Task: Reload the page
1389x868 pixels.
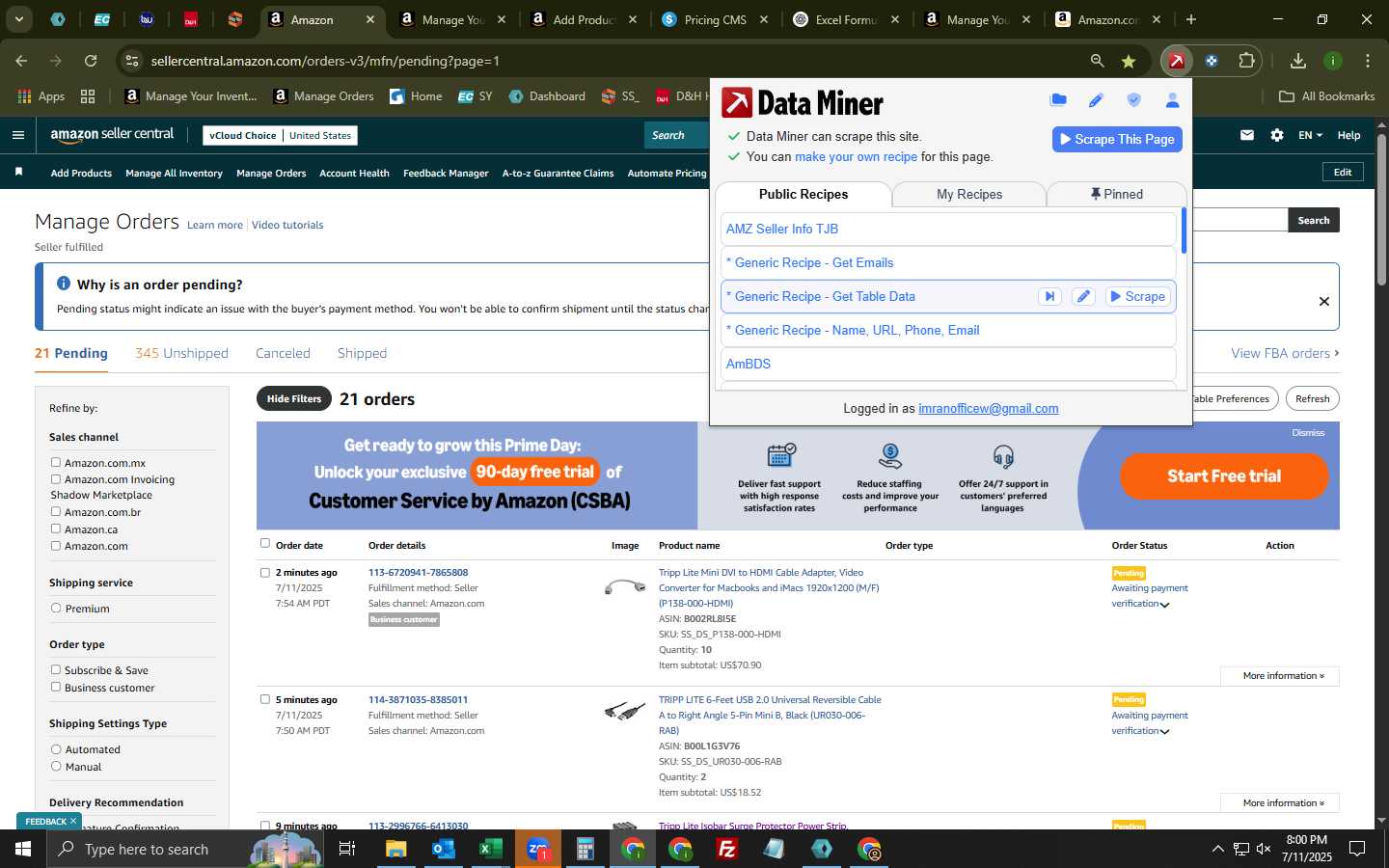Action: [91, 61]
